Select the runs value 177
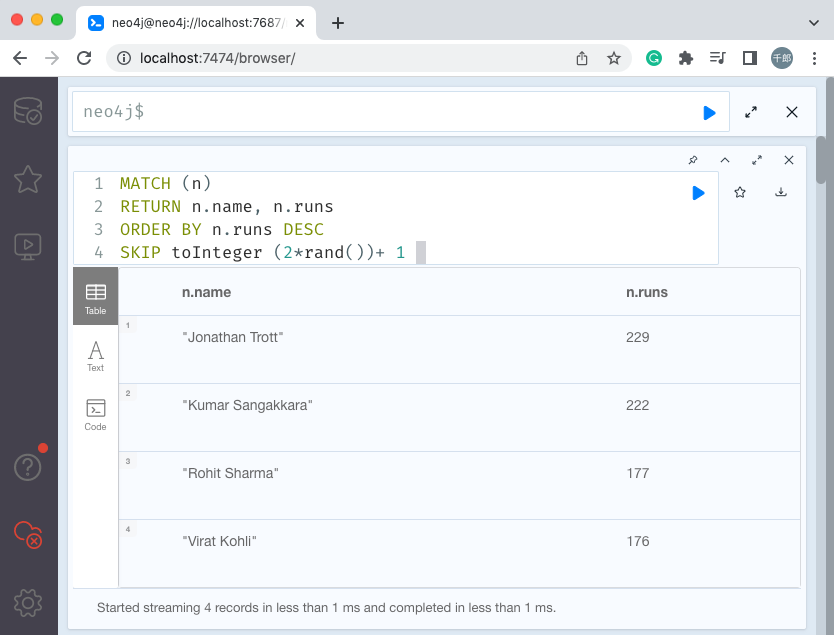This screenshot has width=834, height=635. tap(637, 473)
